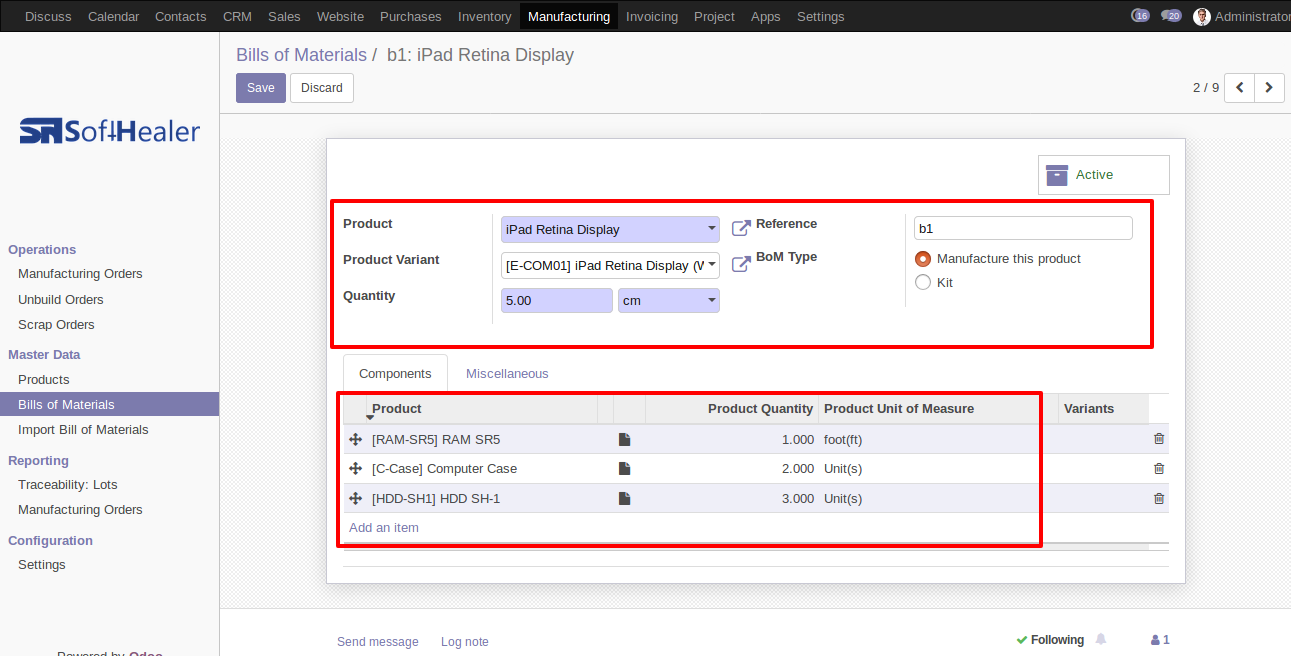1291x656 pixels.
Task: Click Add an item link
Action: click(384, 528)
